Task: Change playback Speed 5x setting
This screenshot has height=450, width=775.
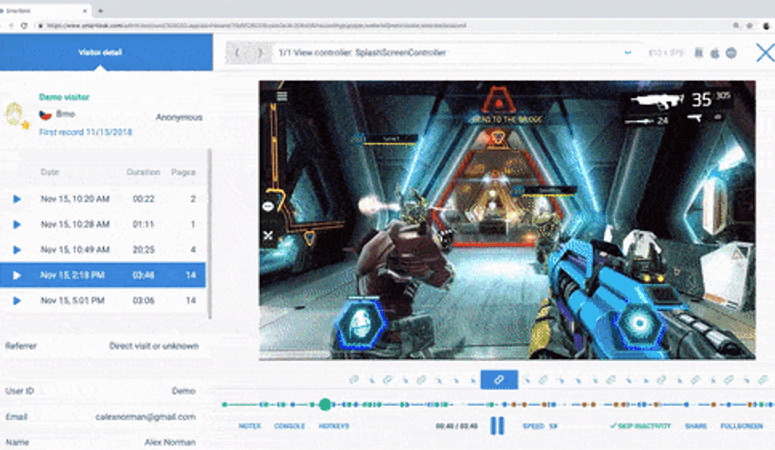Action: 540,426
